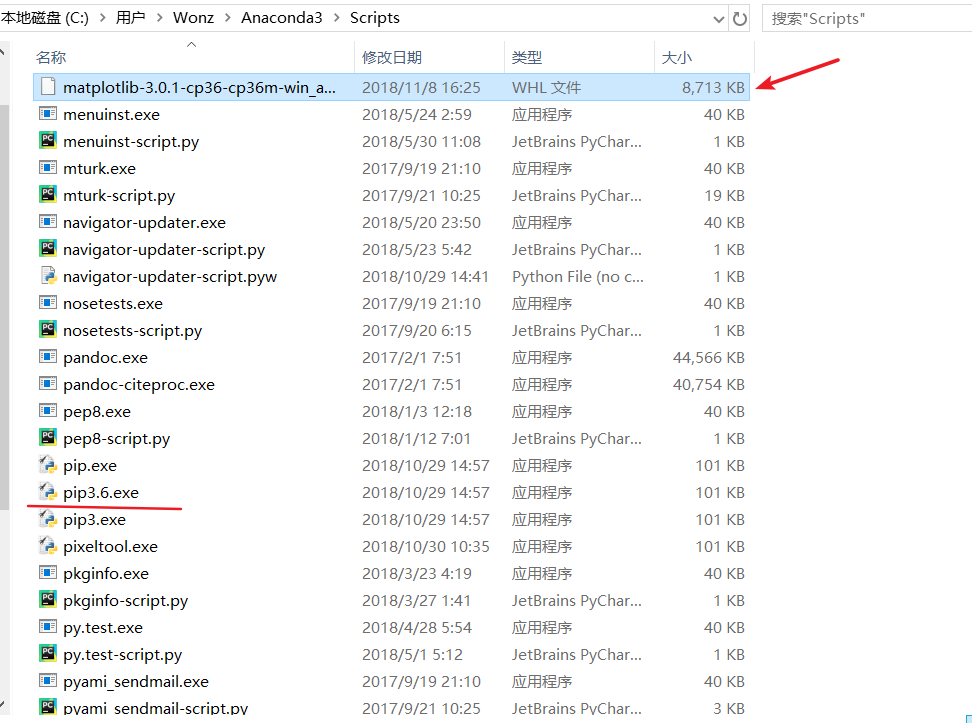Click the PyCharm icon for pep8-script.py
Screen dimensions: 972x723
coord(48,438)
